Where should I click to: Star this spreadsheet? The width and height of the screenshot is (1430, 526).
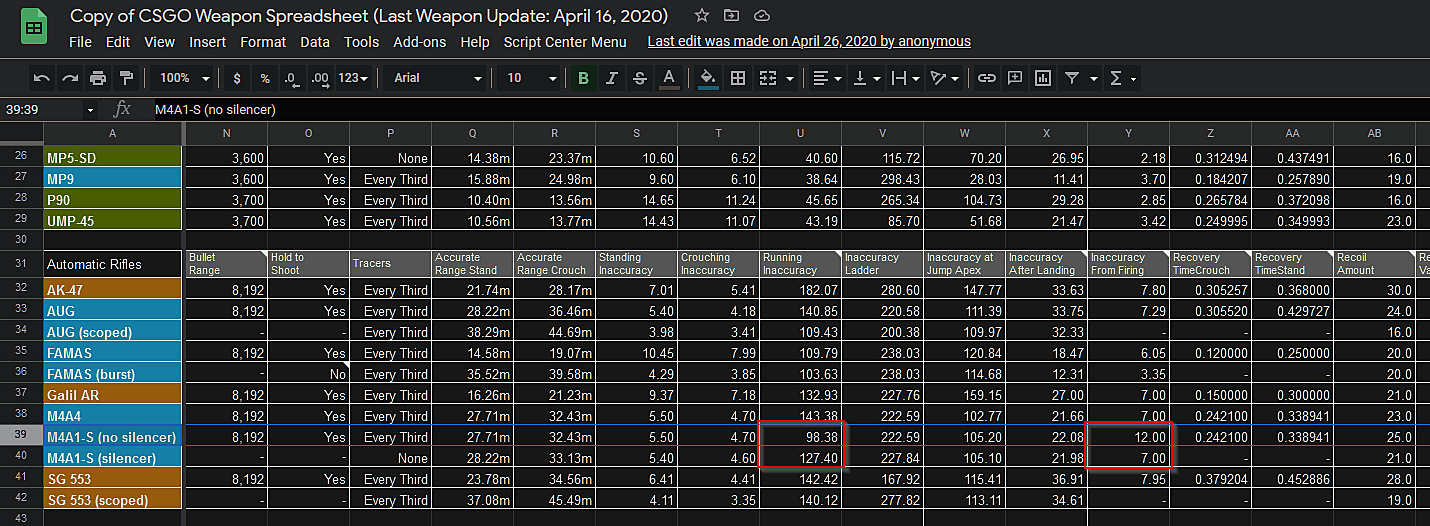pyautogui.click(x=702, y=16)
